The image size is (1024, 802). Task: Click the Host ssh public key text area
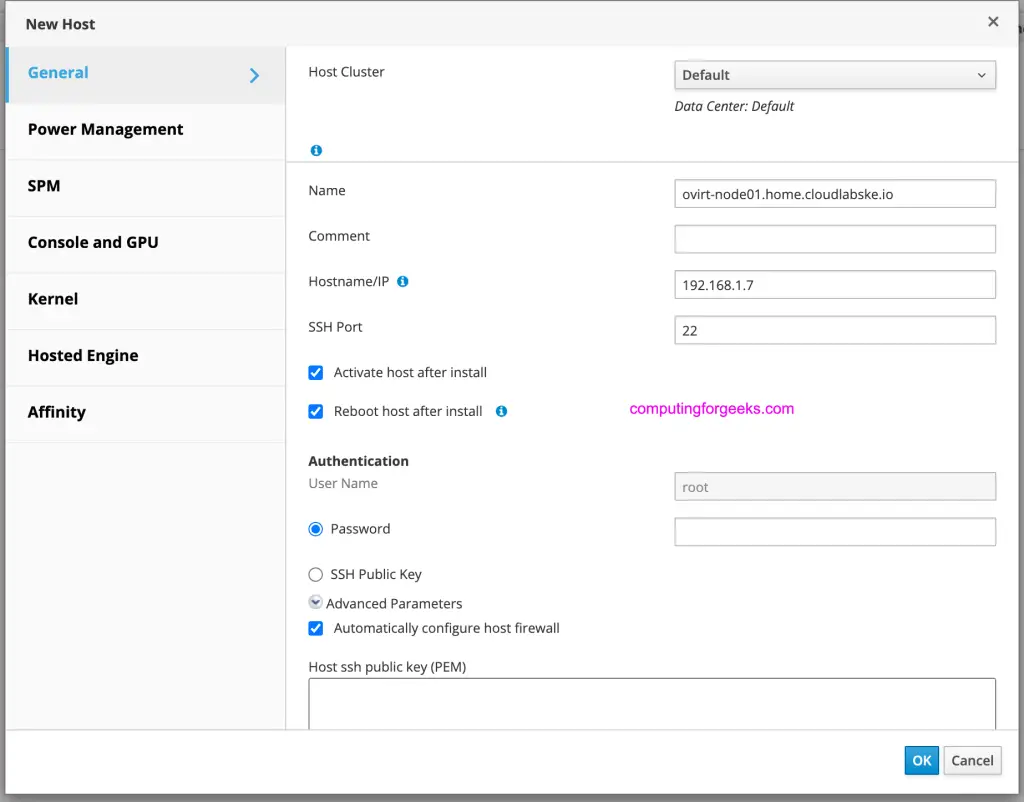[x=652, y=704]
